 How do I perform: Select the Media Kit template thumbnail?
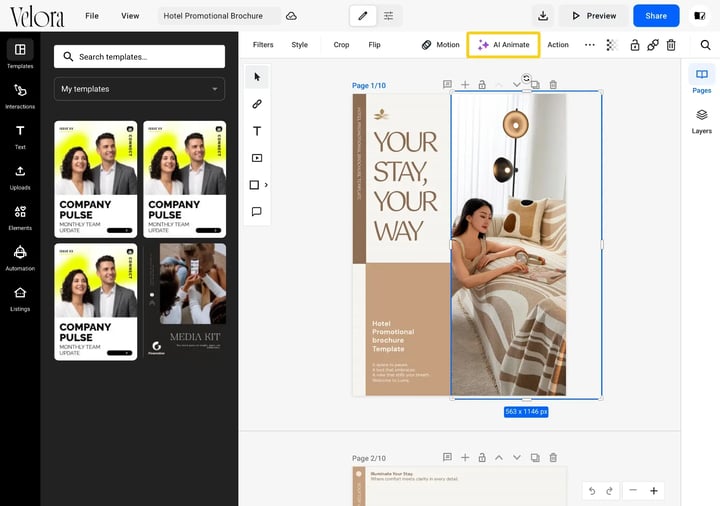pos(185,302)
